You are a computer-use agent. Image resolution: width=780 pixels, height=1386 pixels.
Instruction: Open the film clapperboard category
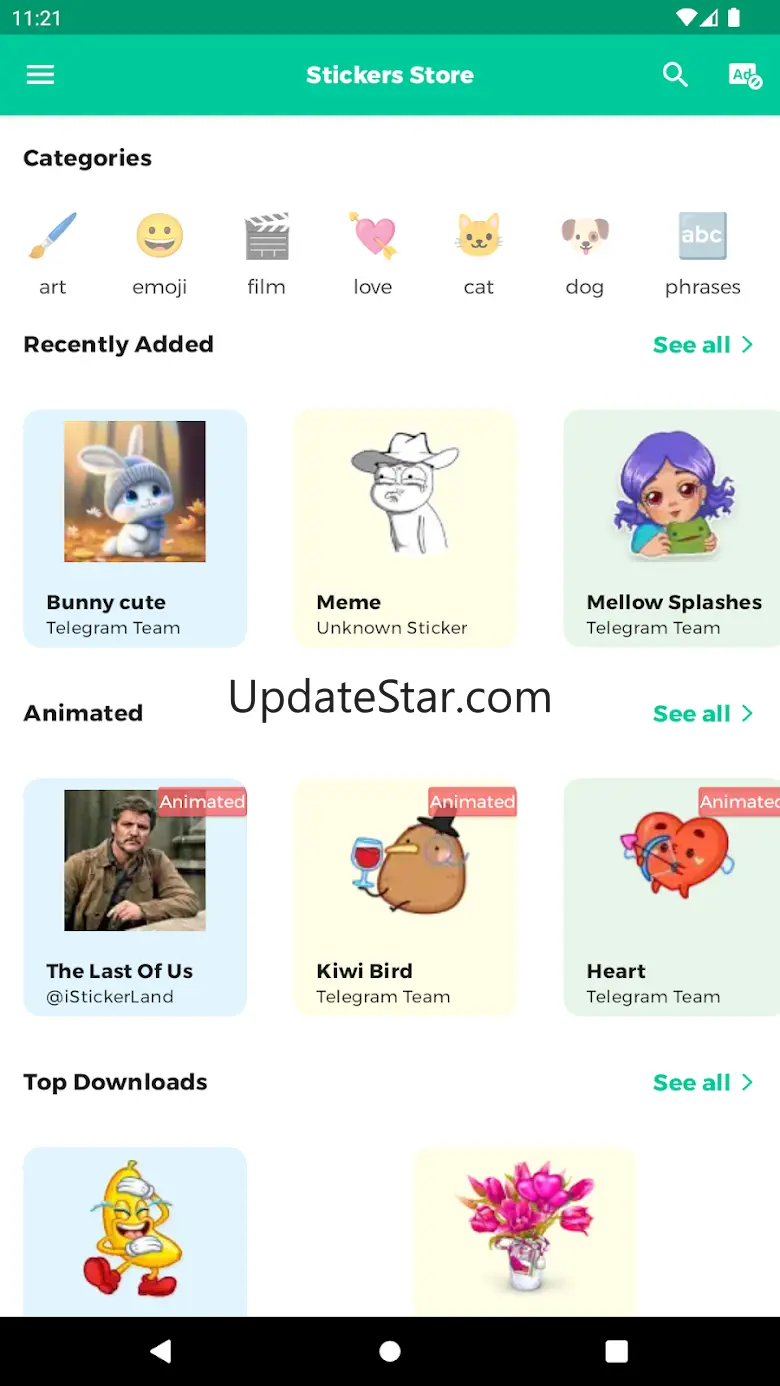tap(267, 254)
